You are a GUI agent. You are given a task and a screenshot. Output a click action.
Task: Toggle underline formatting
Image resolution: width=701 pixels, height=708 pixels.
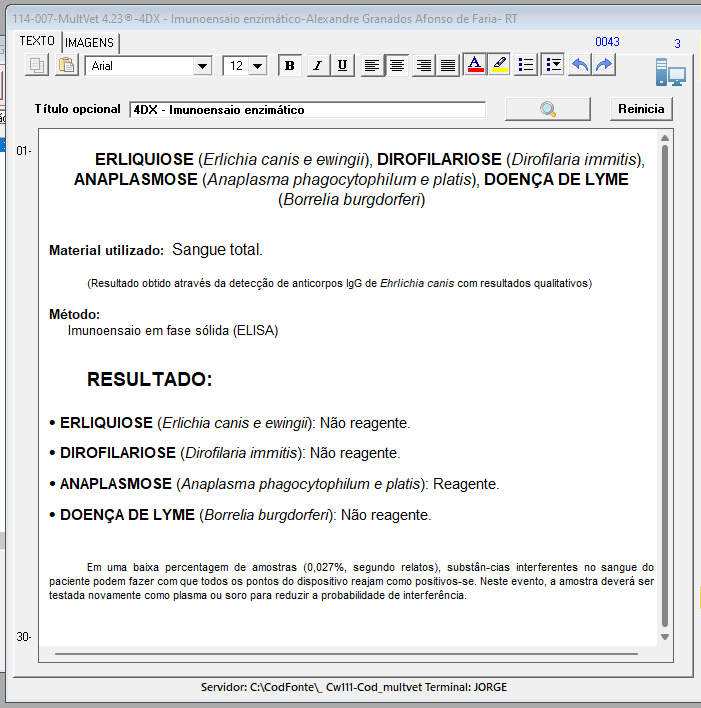point(343,65)
